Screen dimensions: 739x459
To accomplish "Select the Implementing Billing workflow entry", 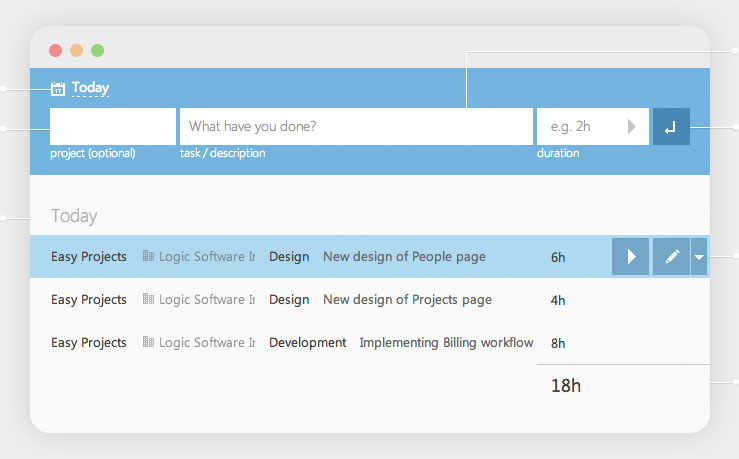I will click(446, 343).
